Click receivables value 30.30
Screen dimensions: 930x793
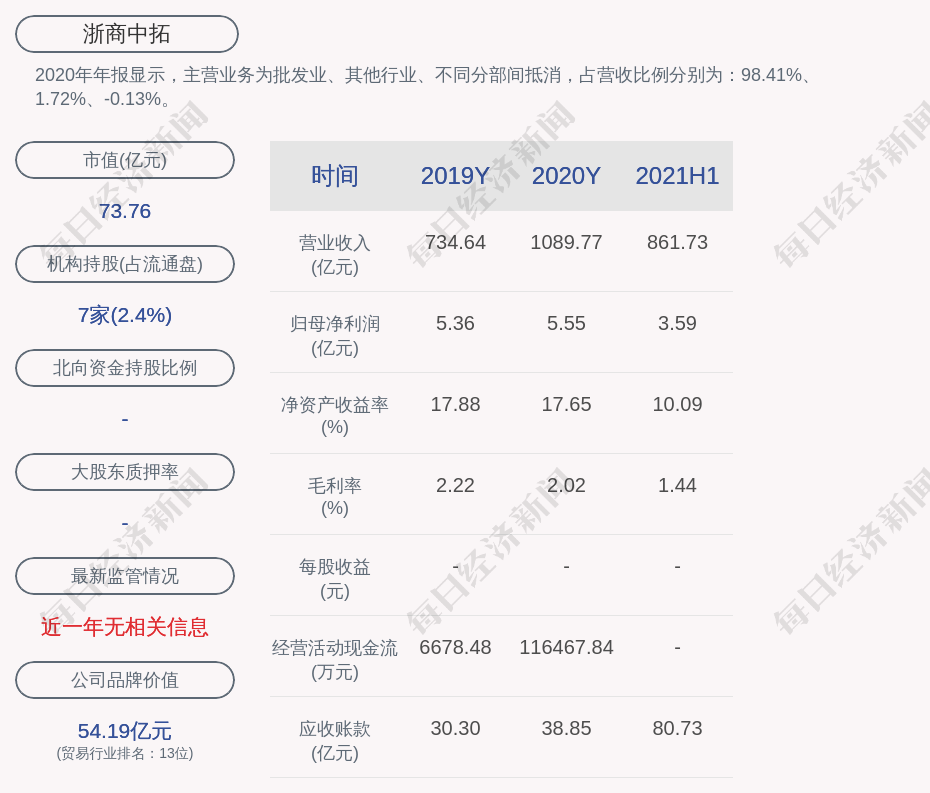point(456,728)
